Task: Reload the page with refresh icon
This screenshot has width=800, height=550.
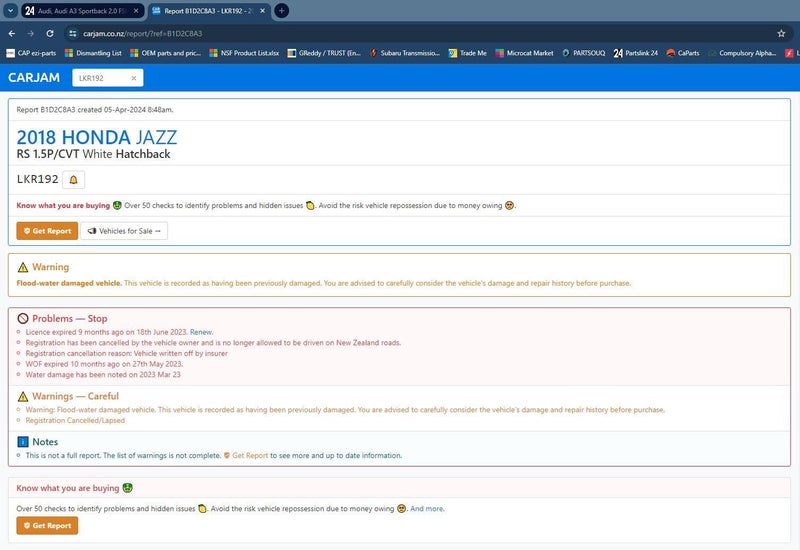Action: coord(50,33)
